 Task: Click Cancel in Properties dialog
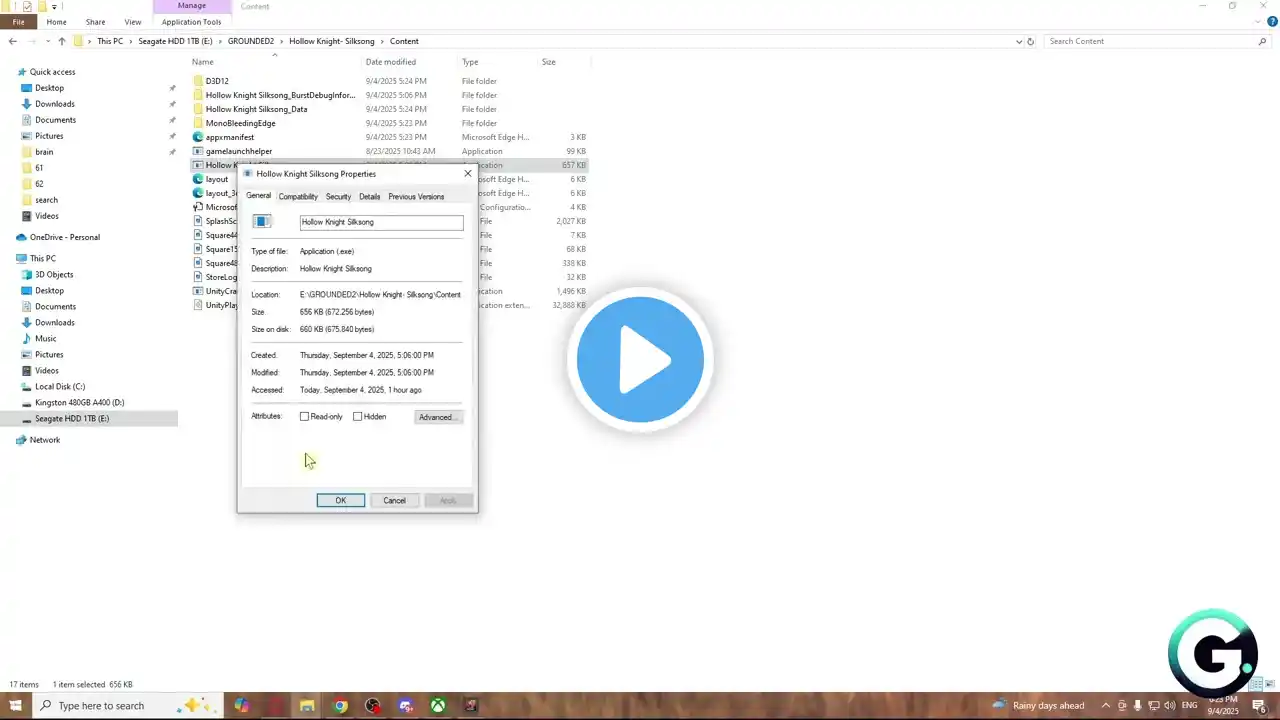click(394, 501)
